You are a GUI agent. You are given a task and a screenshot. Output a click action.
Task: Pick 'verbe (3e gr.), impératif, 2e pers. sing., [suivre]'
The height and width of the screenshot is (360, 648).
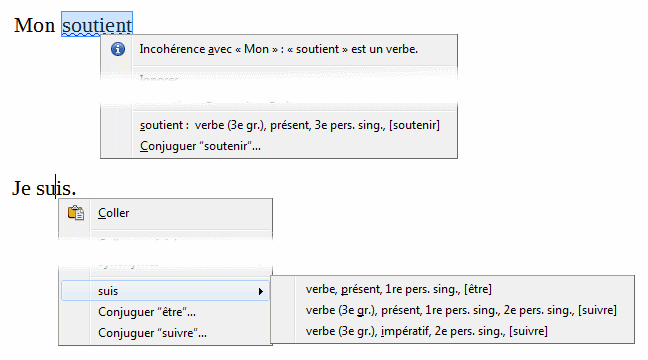pos(427,331)
